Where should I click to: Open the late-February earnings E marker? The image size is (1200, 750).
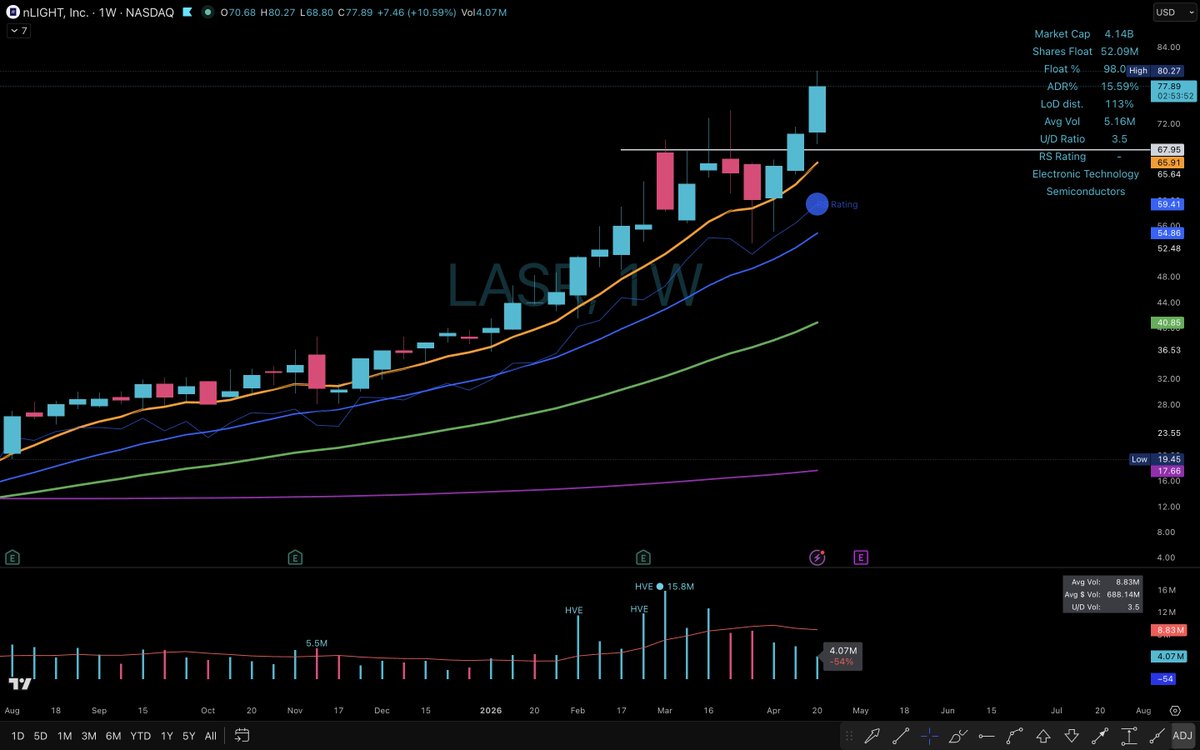pos(643,556)
